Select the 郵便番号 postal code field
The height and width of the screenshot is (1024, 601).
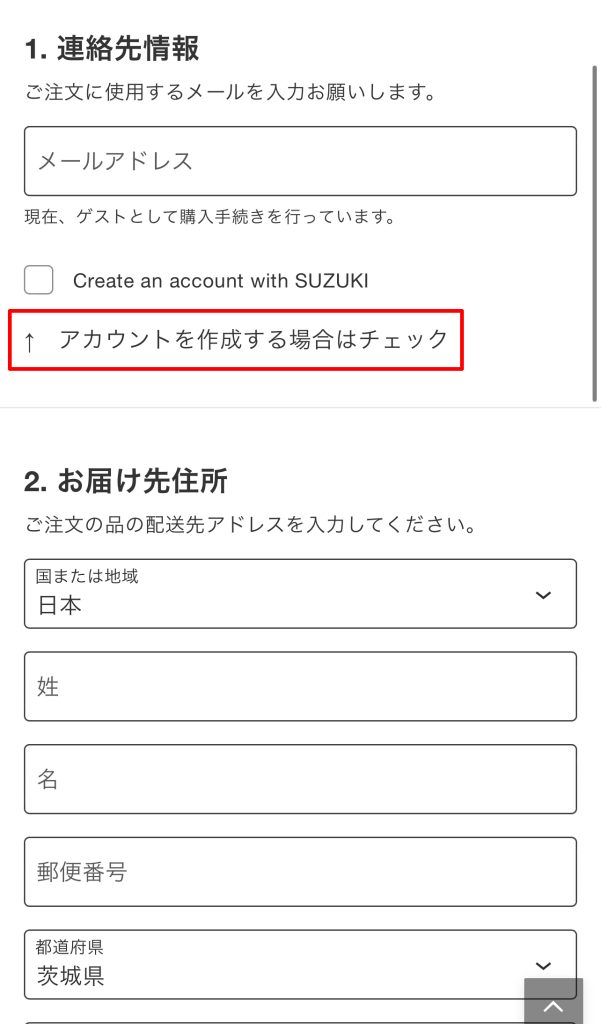point(300,872)
